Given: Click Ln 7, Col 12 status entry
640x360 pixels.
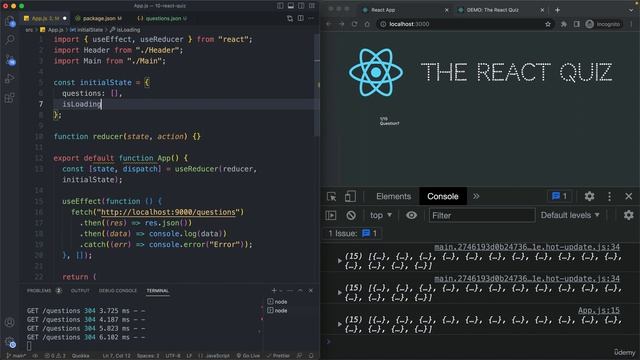Looking at the screenshot, I should tap(117, 356).
